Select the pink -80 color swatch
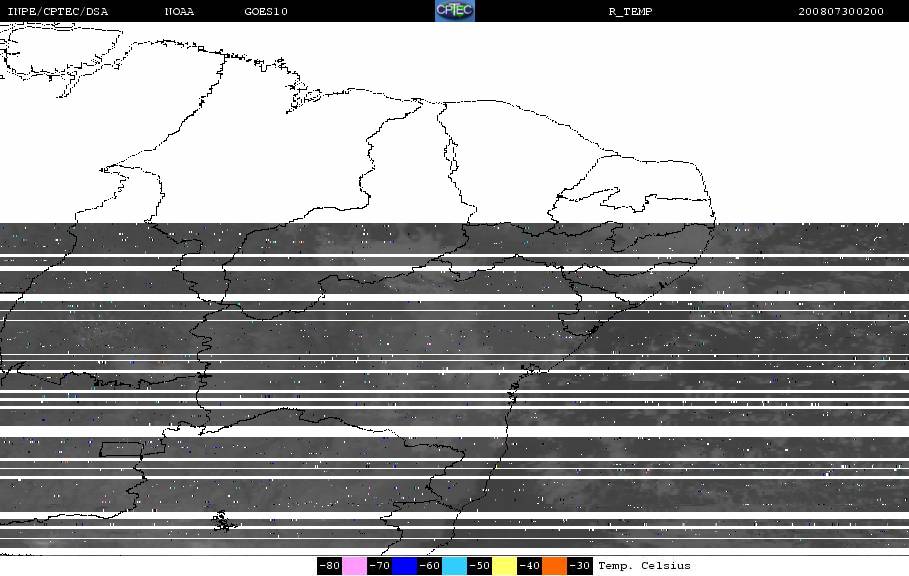 point(354,566)
